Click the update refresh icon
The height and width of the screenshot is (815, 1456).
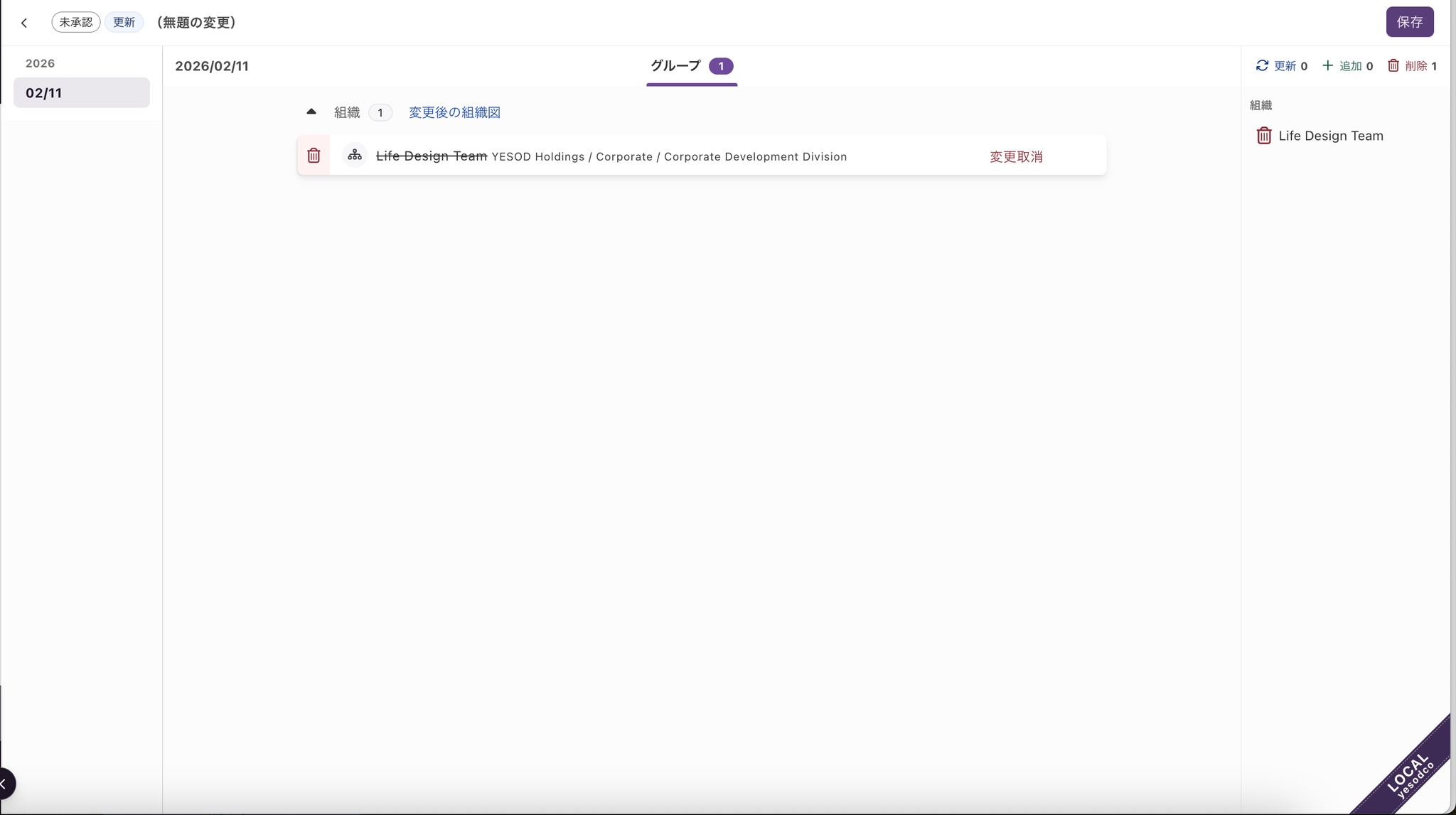tap(1262, 65)
